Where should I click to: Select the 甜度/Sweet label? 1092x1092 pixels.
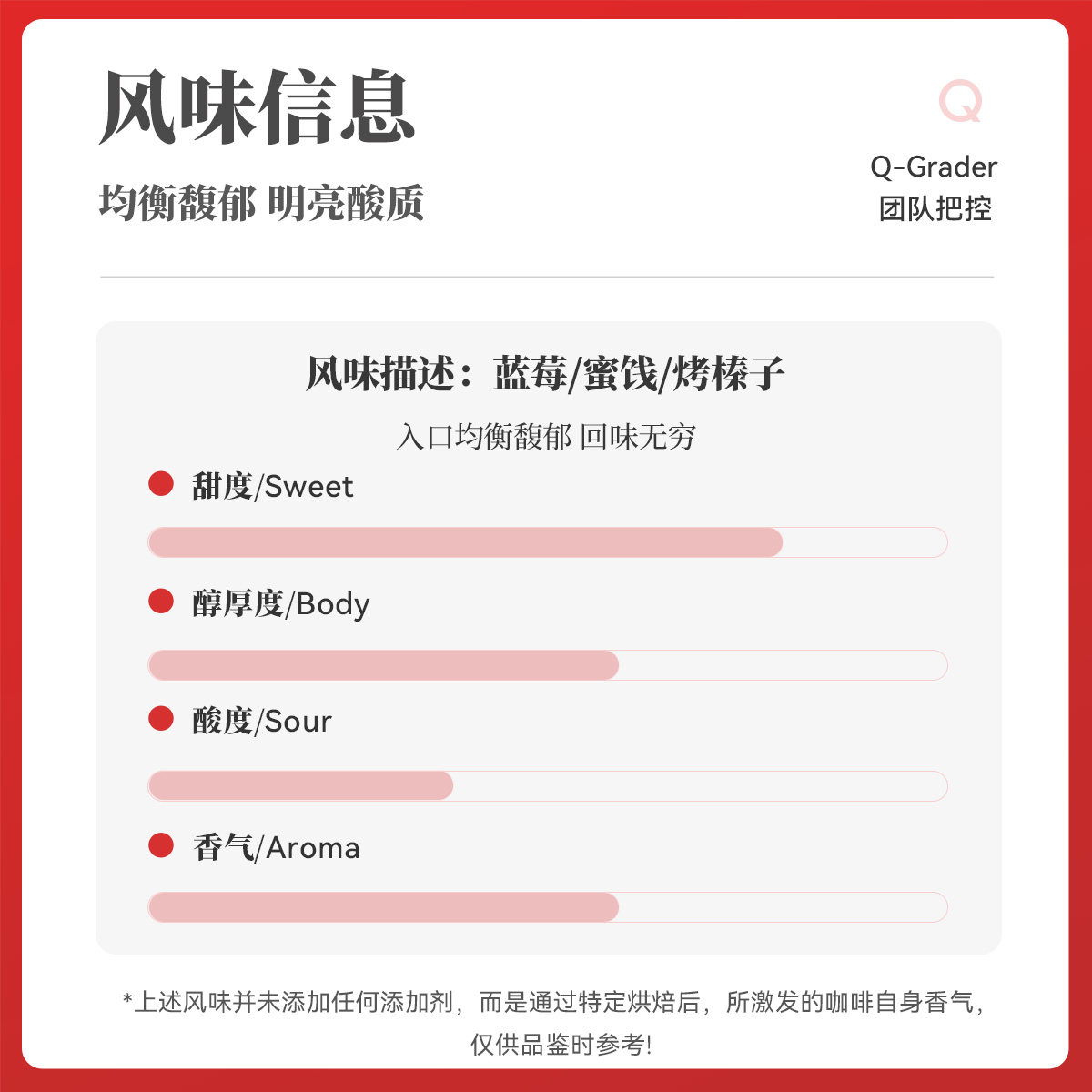[x=272, y=486]
